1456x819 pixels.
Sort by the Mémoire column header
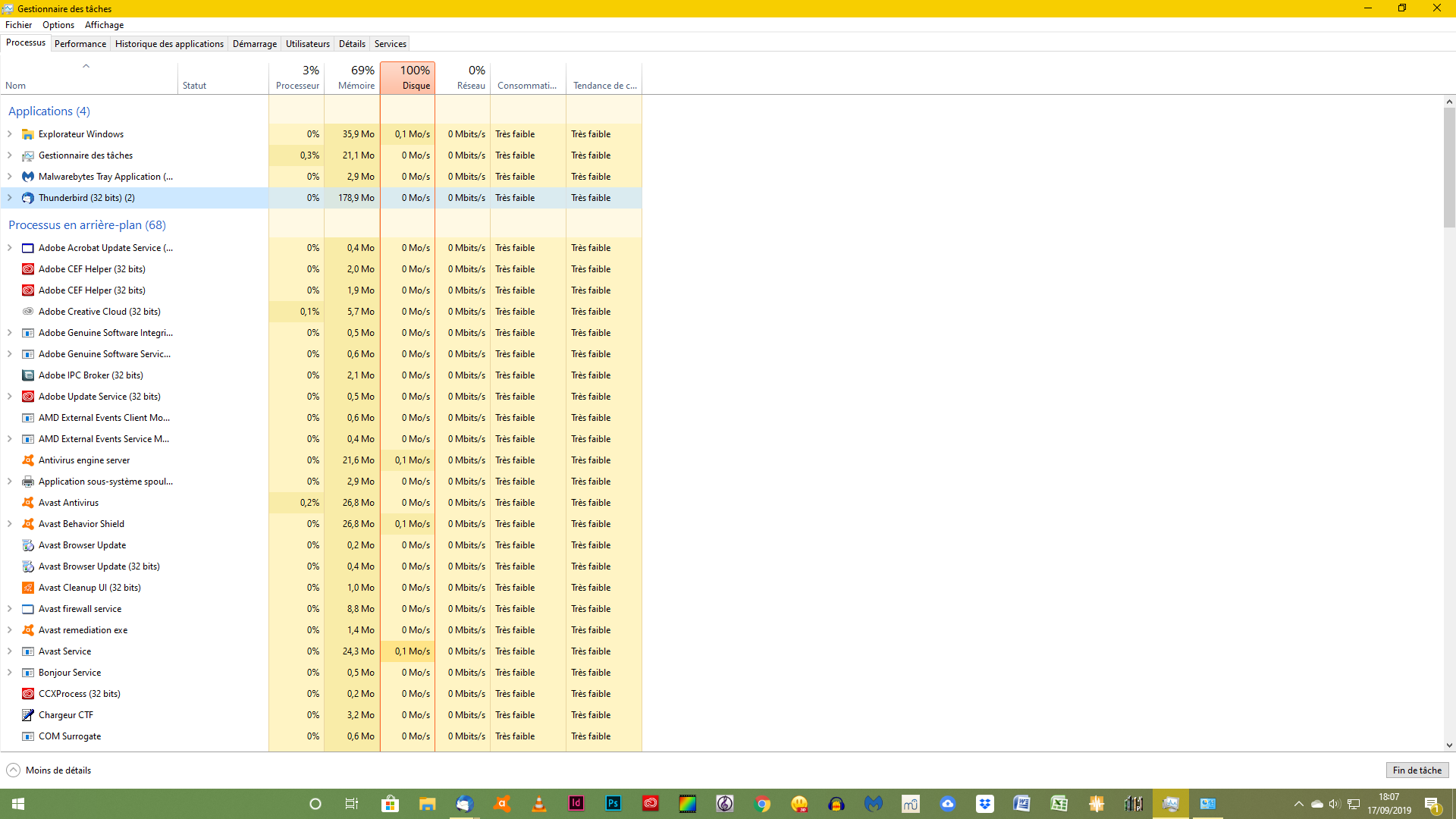tap(352, 78)
